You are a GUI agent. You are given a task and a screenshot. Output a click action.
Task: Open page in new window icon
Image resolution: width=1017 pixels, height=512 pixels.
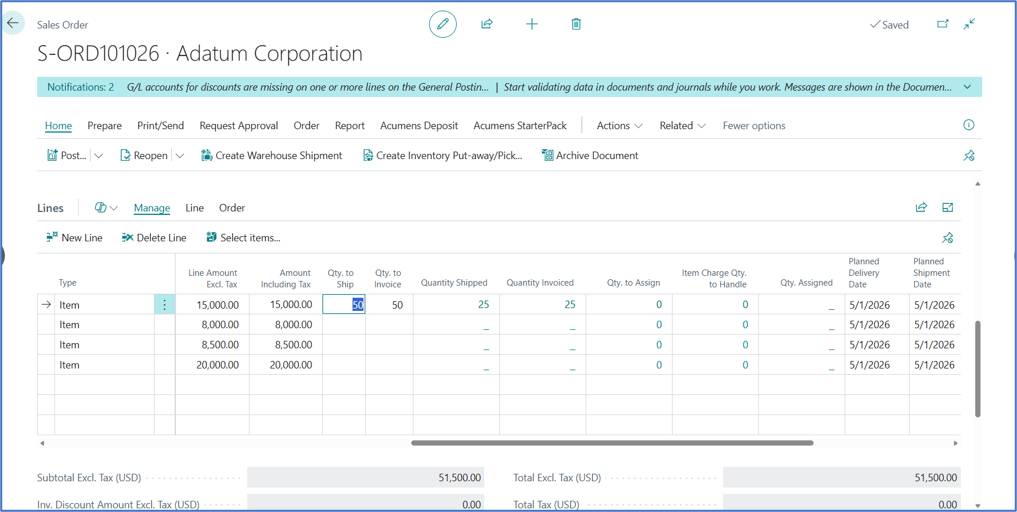[x=943, y=24]
